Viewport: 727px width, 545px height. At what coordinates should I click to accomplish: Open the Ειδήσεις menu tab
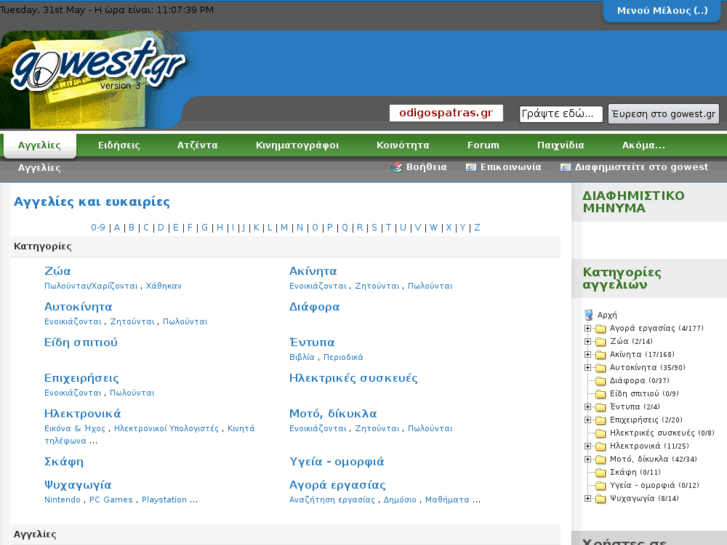coord(119,145)
